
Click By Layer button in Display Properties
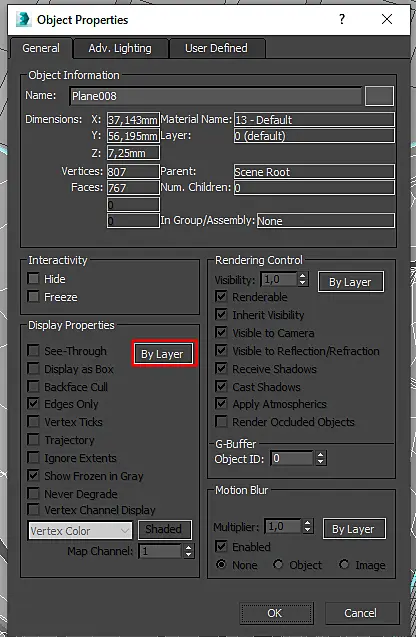click(162, 354)
